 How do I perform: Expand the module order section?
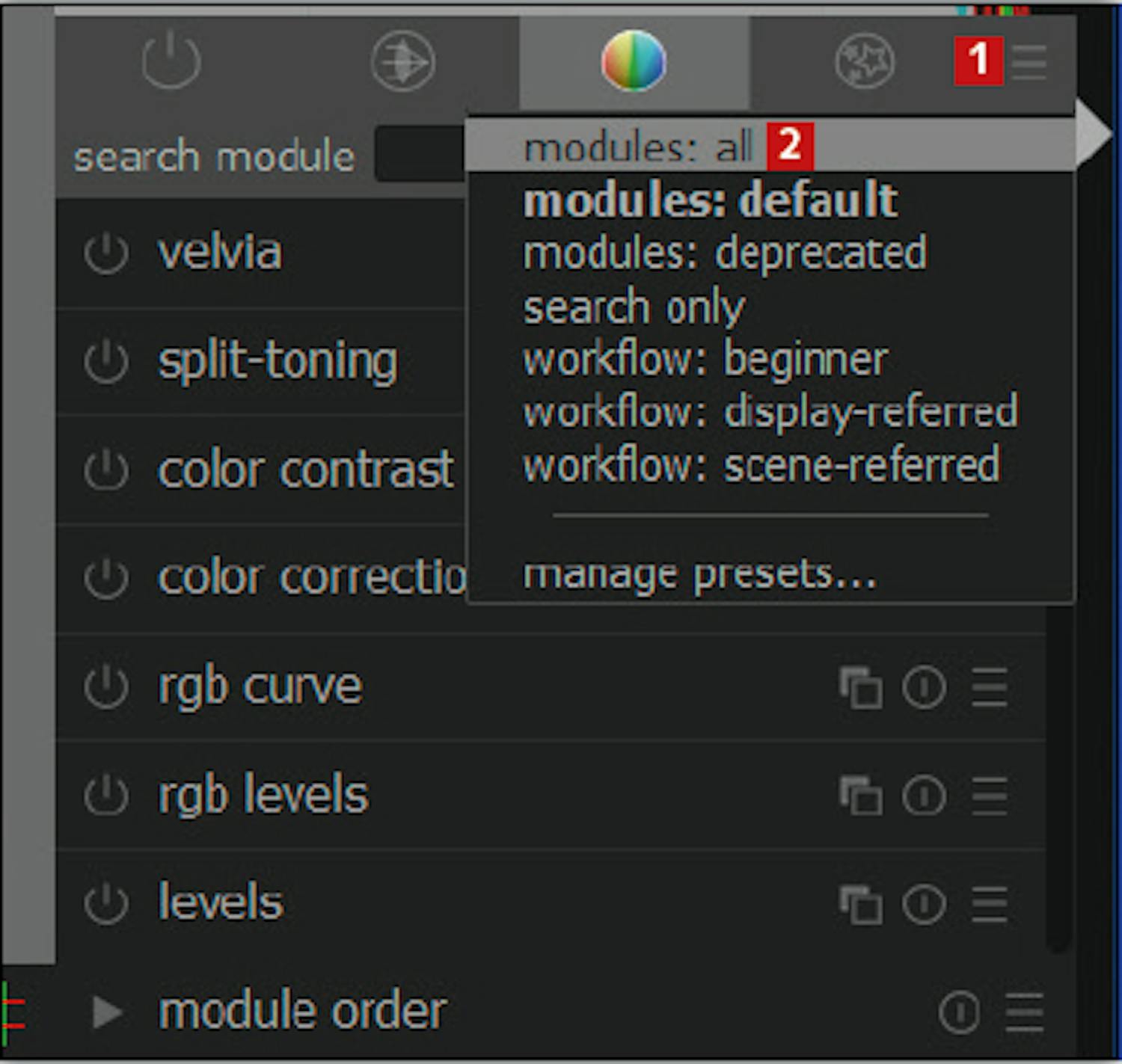[x=108, y=1012]
